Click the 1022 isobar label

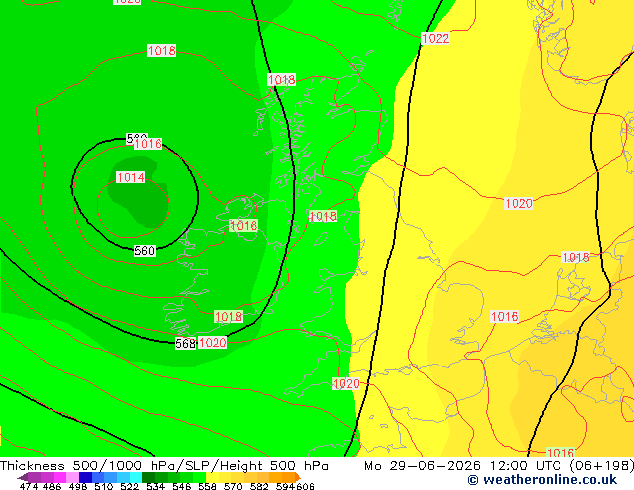click(x=435, y=38)
